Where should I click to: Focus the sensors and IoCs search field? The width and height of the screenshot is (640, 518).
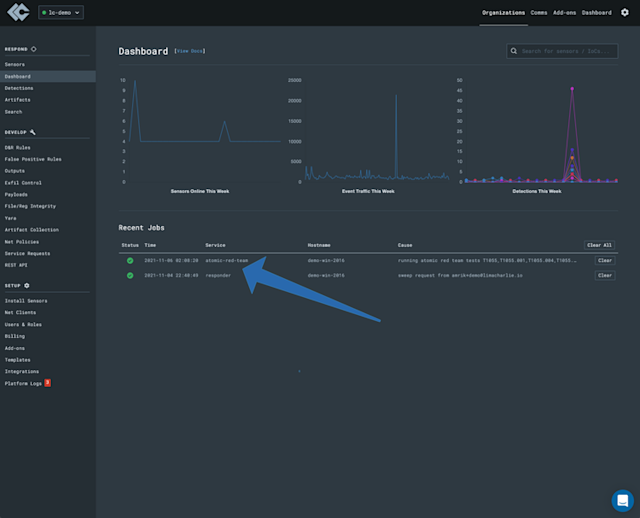562,51
